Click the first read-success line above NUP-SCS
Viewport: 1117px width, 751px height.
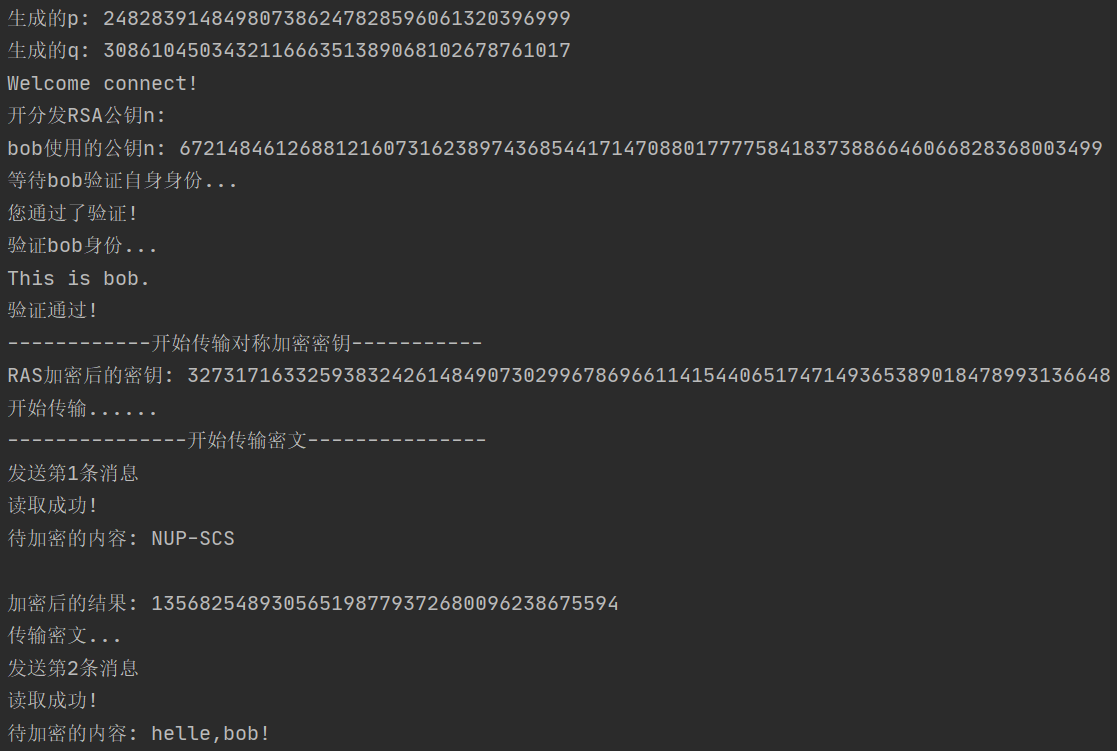click(53, 506)
